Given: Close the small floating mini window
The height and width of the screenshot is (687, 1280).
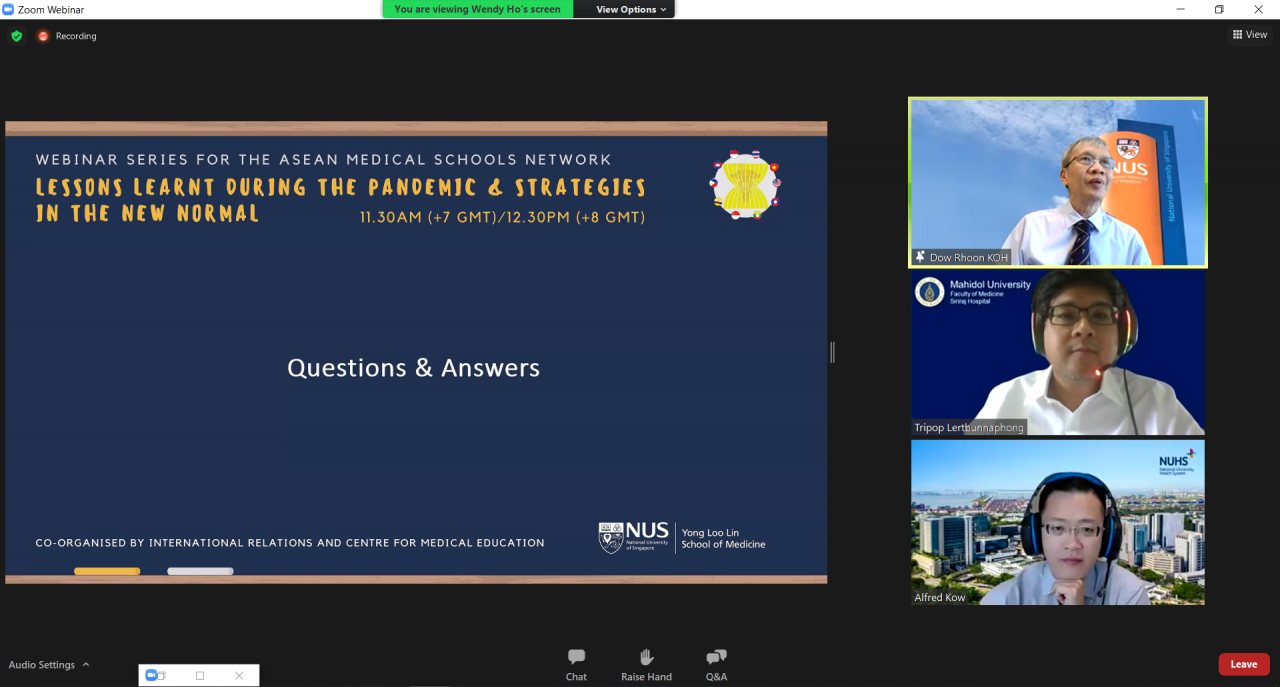Looking at the screenshot, I should [239, 676].
